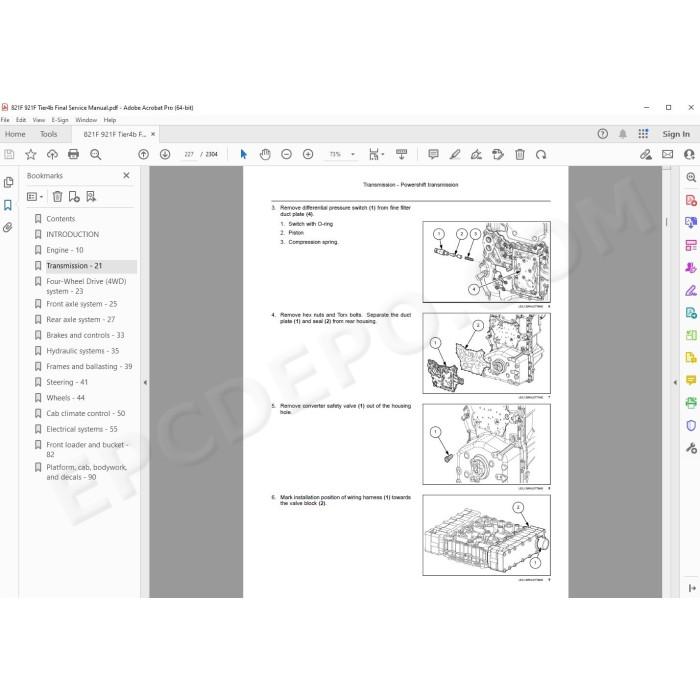
Task: Open the Engine - 10 bookmark
Action: point(65,250)
